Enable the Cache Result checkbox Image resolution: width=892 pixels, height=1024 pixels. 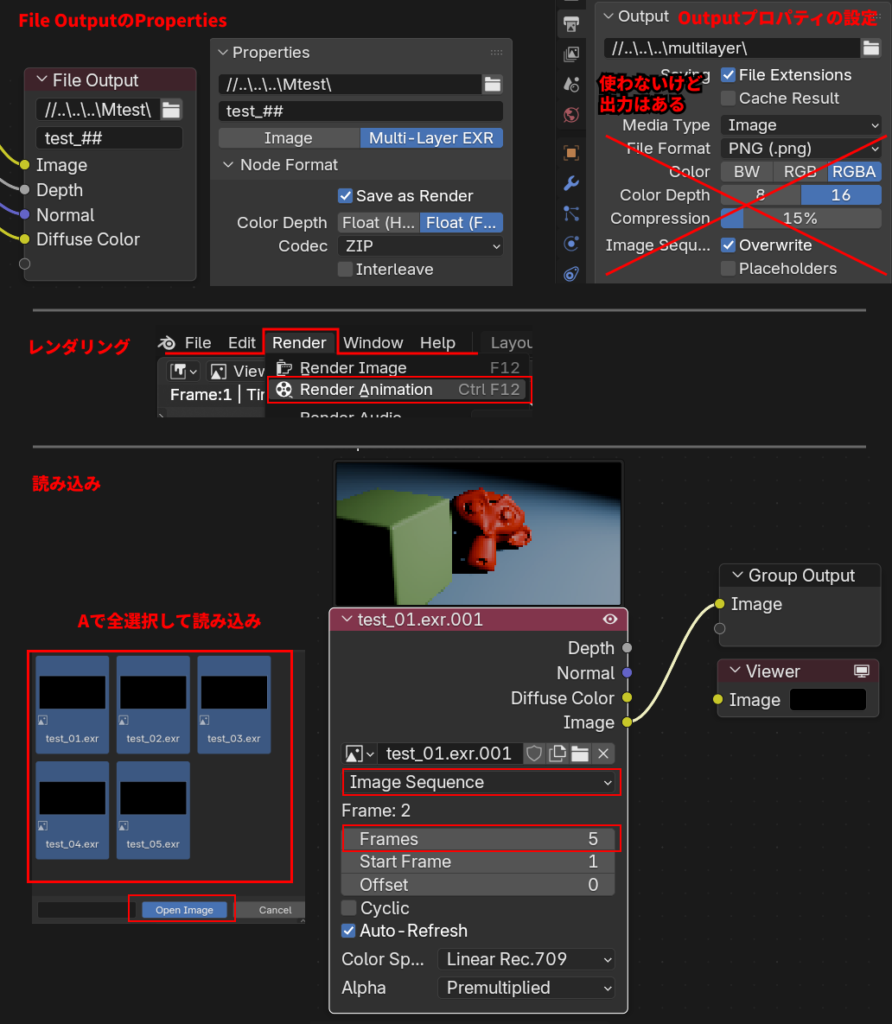tap(729, 98)
